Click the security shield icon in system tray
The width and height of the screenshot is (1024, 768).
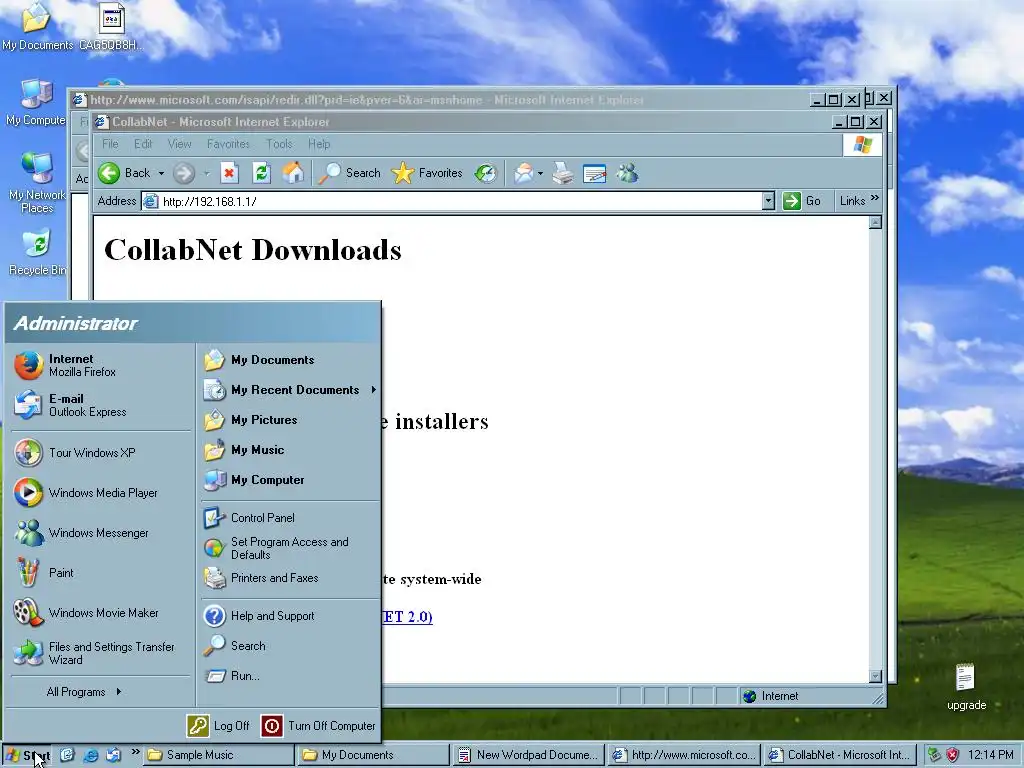pyautogui.click(x=953, y=755)
